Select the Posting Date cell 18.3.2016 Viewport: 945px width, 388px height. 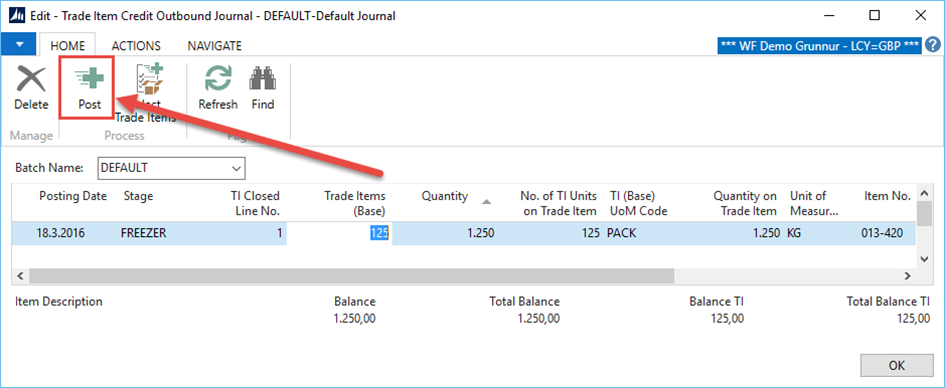[65, 233]
